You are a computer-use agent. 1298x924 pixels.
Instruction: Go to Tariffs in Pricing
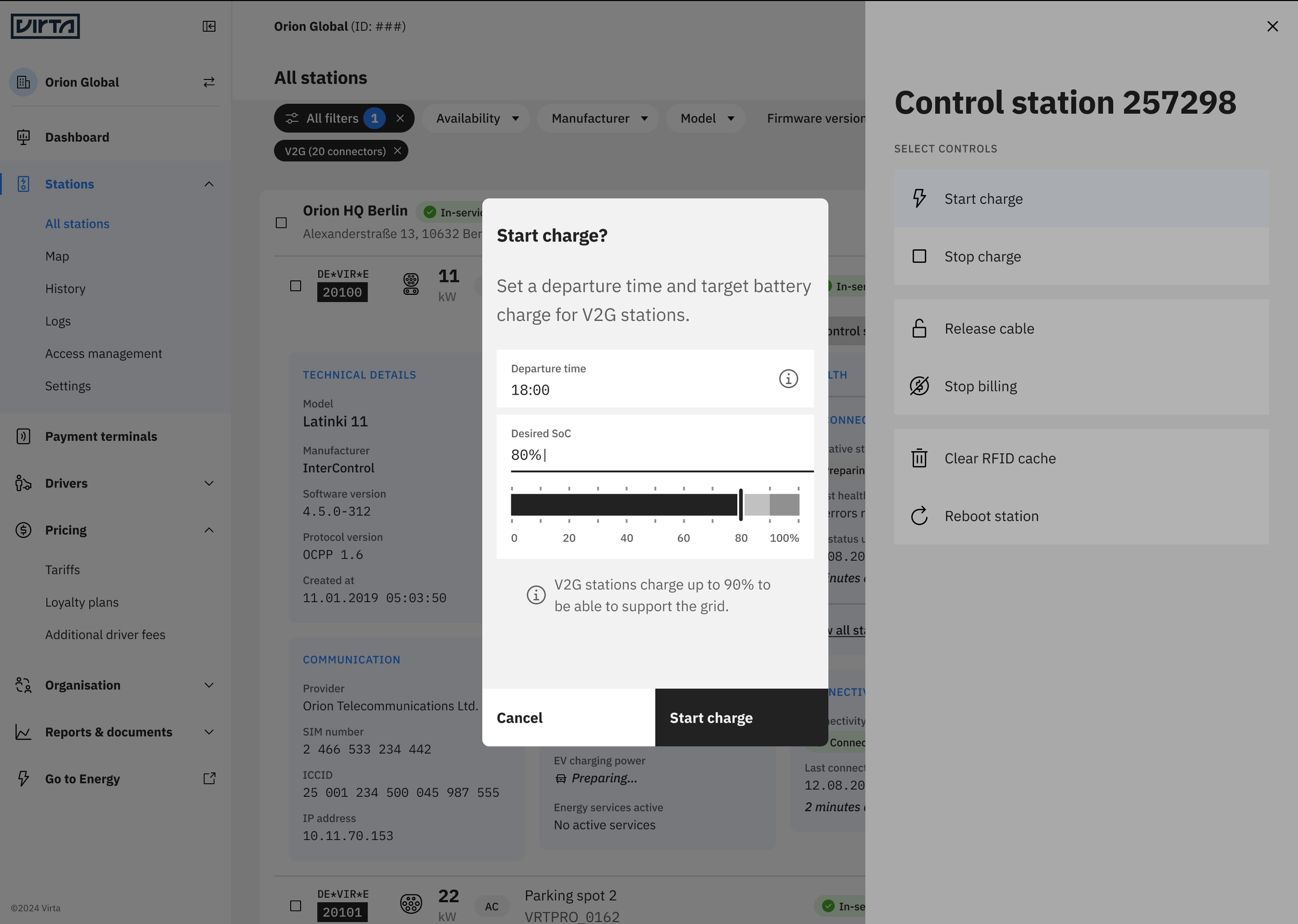63,569
